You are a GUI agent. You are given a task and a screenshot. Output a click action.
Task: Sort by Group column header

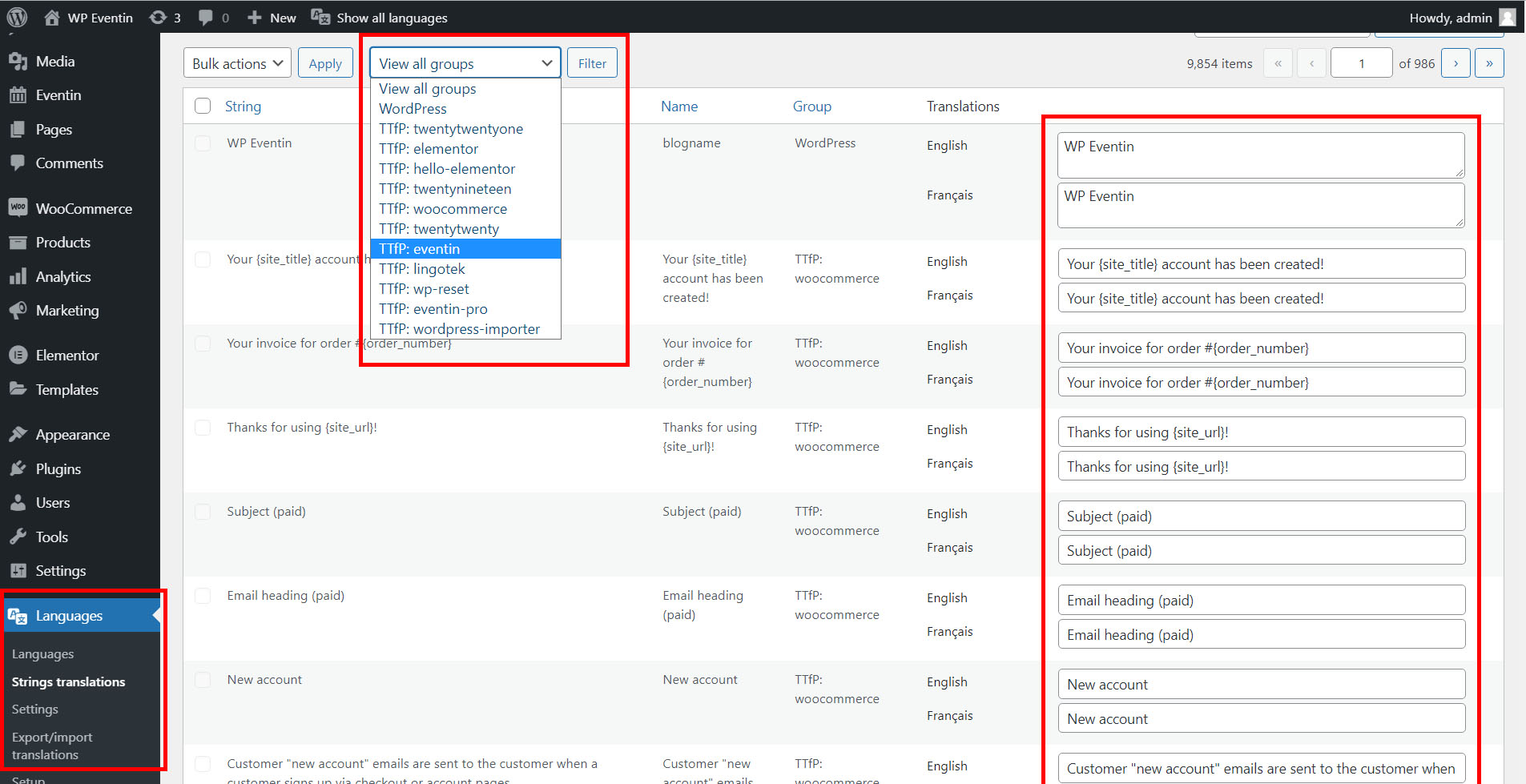coord(812,106)
